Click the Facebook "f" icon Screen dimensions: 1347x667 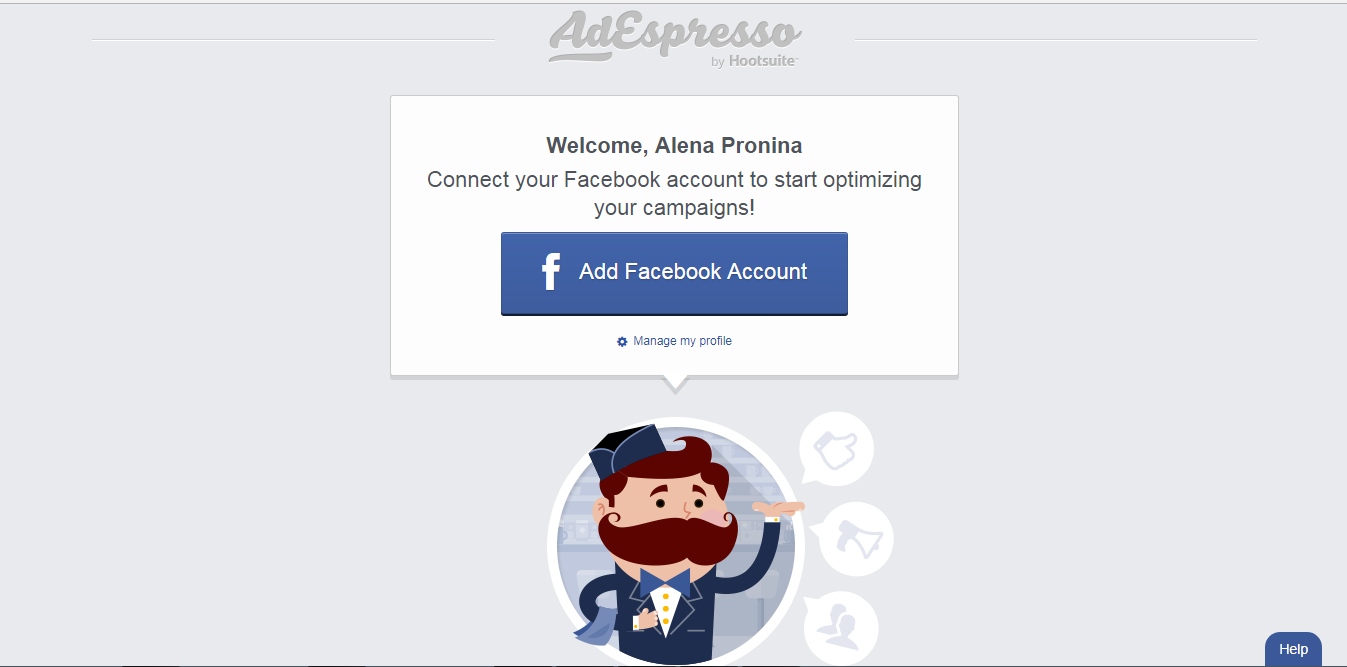[551, 272]
